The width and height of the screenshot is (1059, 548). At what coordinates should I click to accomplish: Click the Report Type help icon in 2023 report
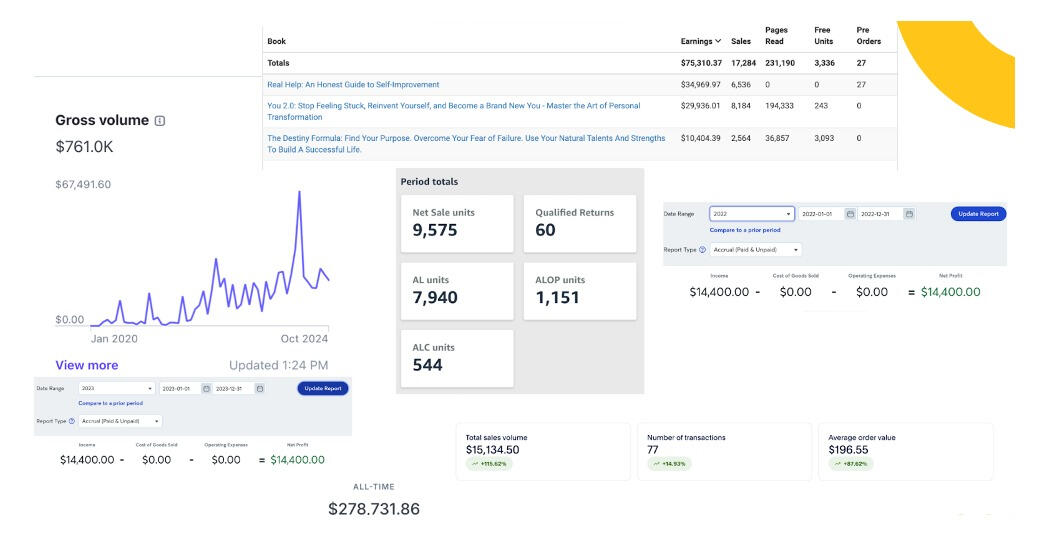click(x=73, y=421)
